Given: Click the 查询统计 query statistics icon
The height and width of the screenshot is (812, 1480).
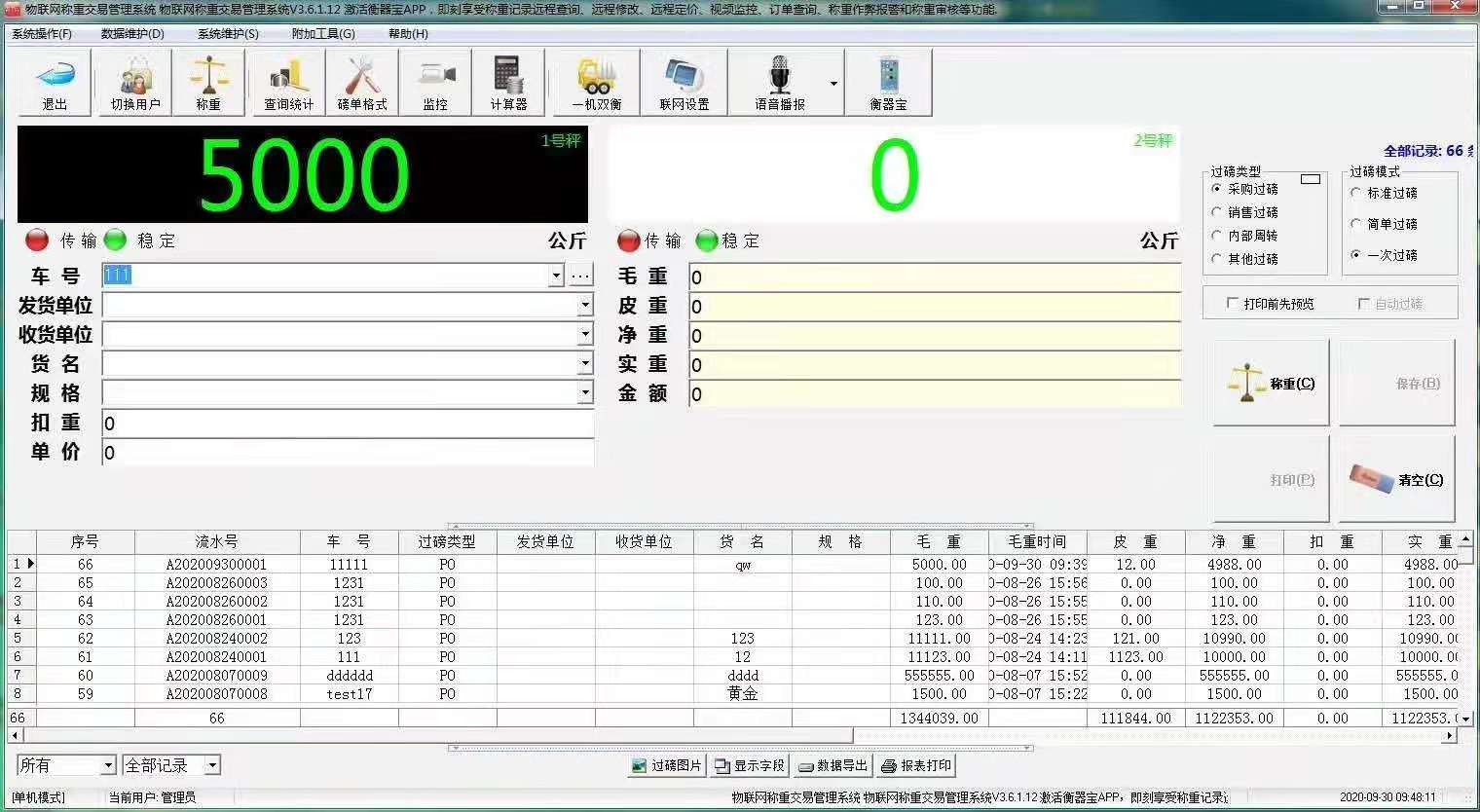Looking at the screenshot, I should pyautogui.click(x=285, y=82).
